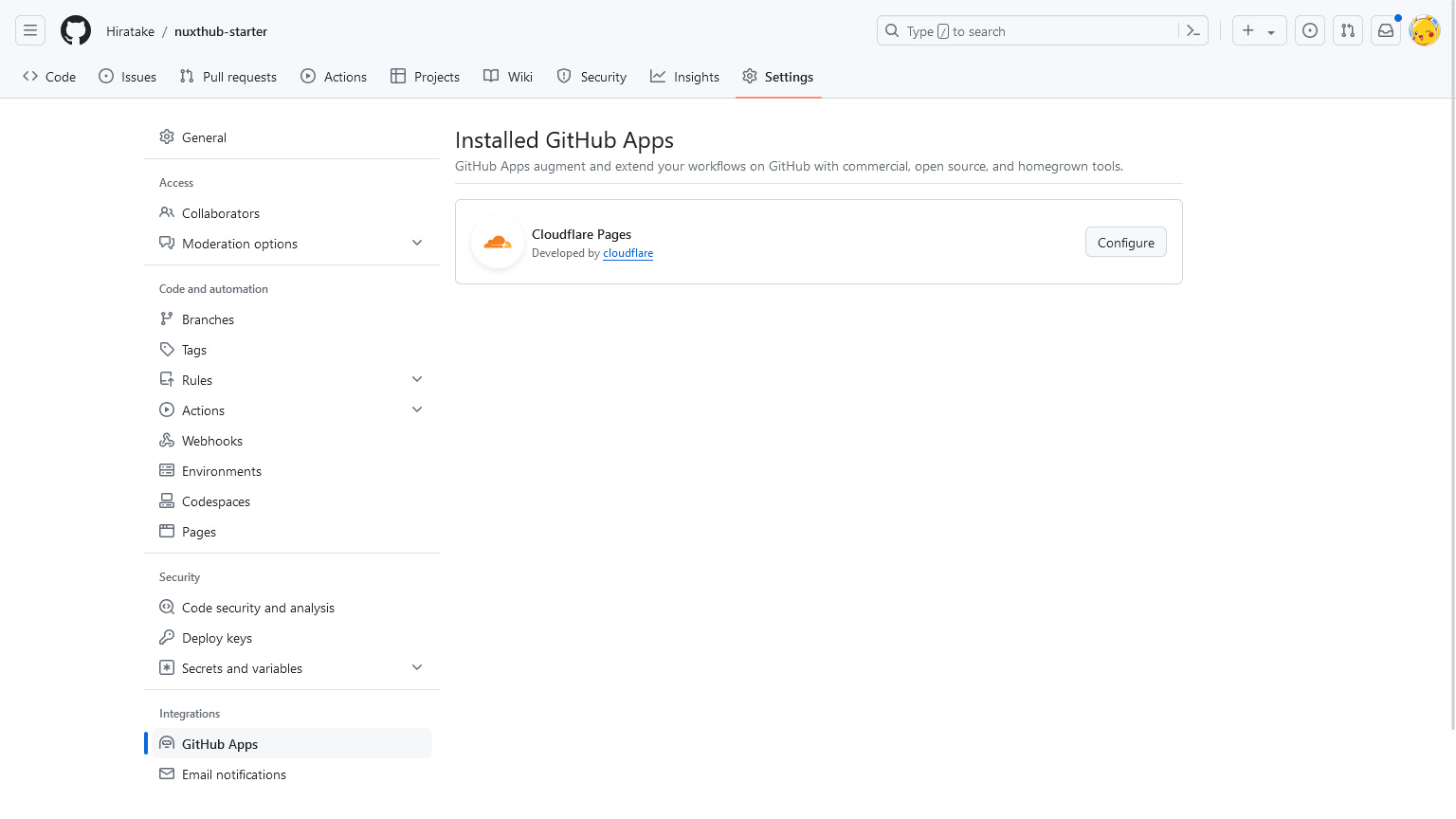Image resolution: width=1456 pixels, height=819 pixels.
Task: Select the Settings tab
Action: pos(778,77)
